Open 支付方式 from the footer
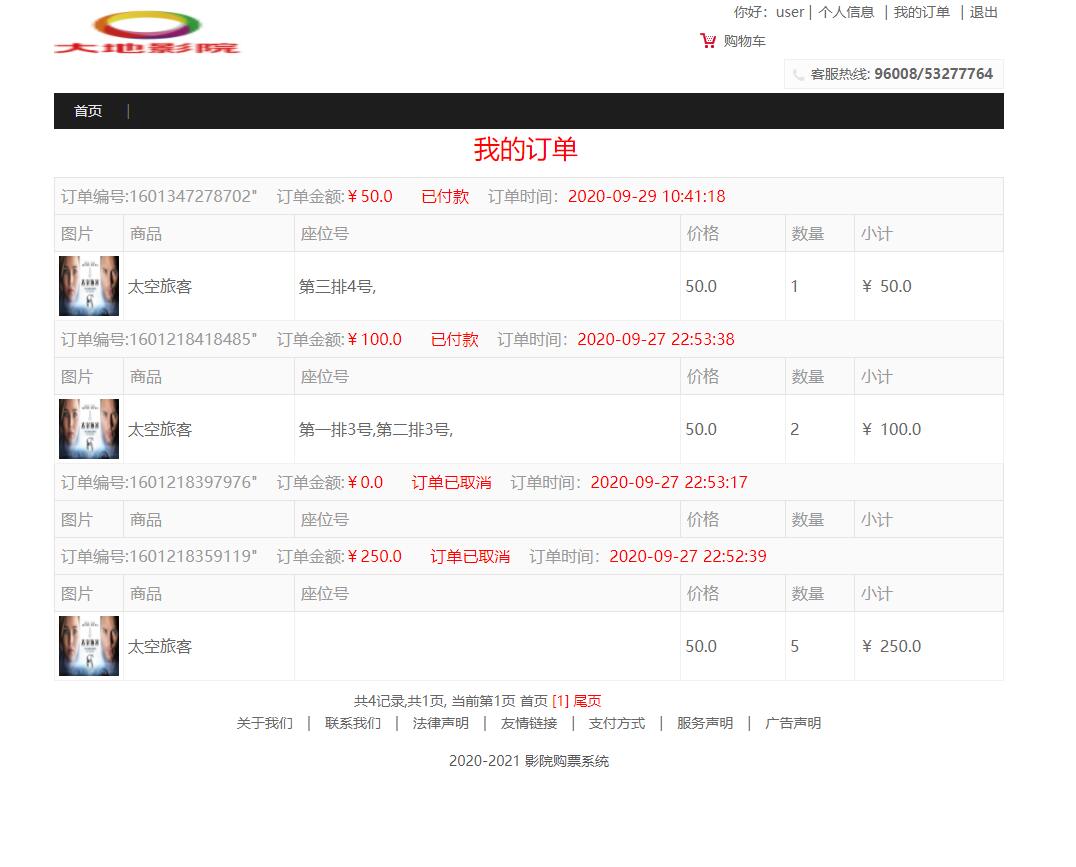This screenshot has width=1076, height=867. pos(617,722)
